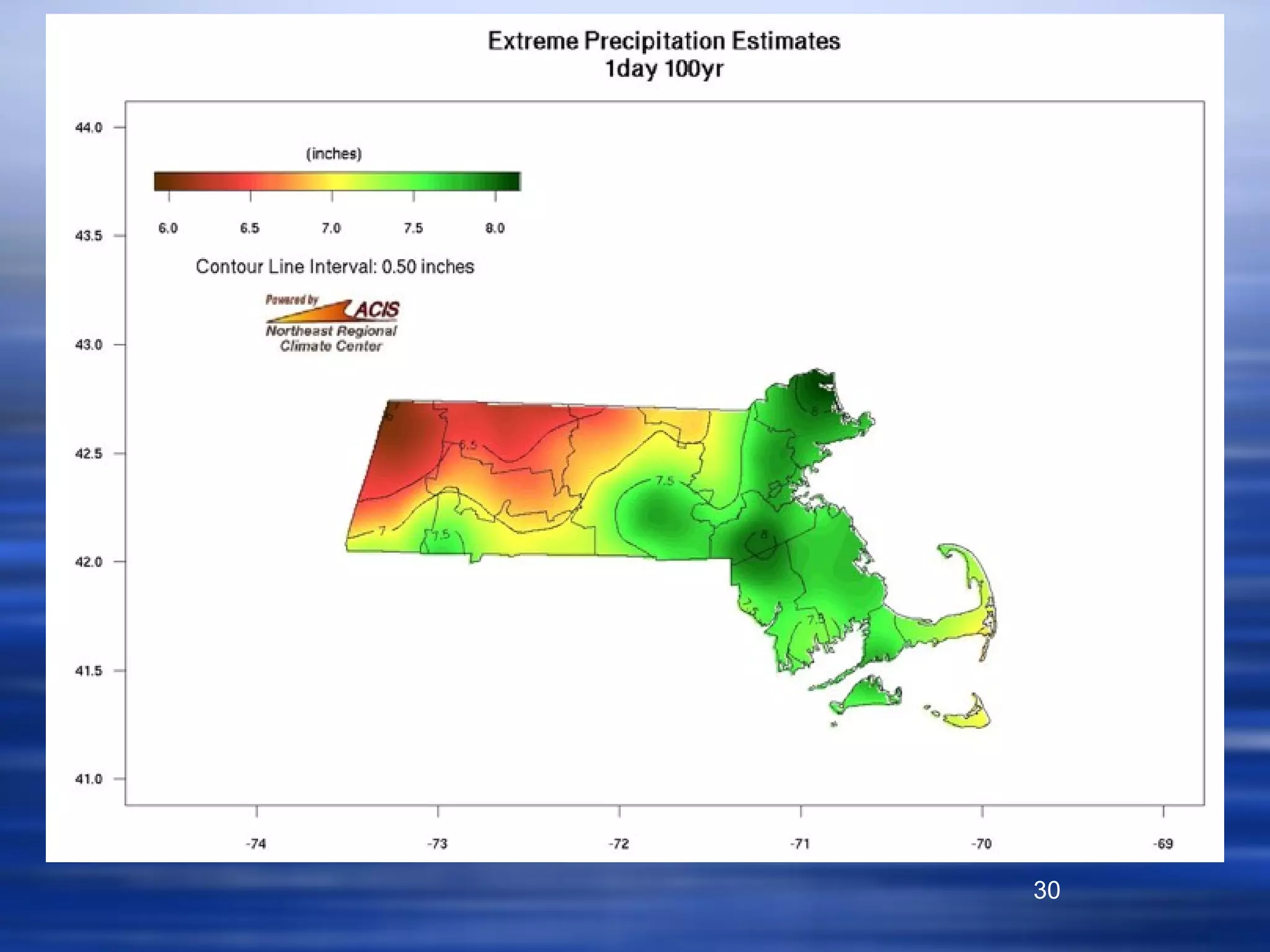This screenshot has width=1270, height=952.
Task: Click the slide number 30
Action: coord(1046,891)
